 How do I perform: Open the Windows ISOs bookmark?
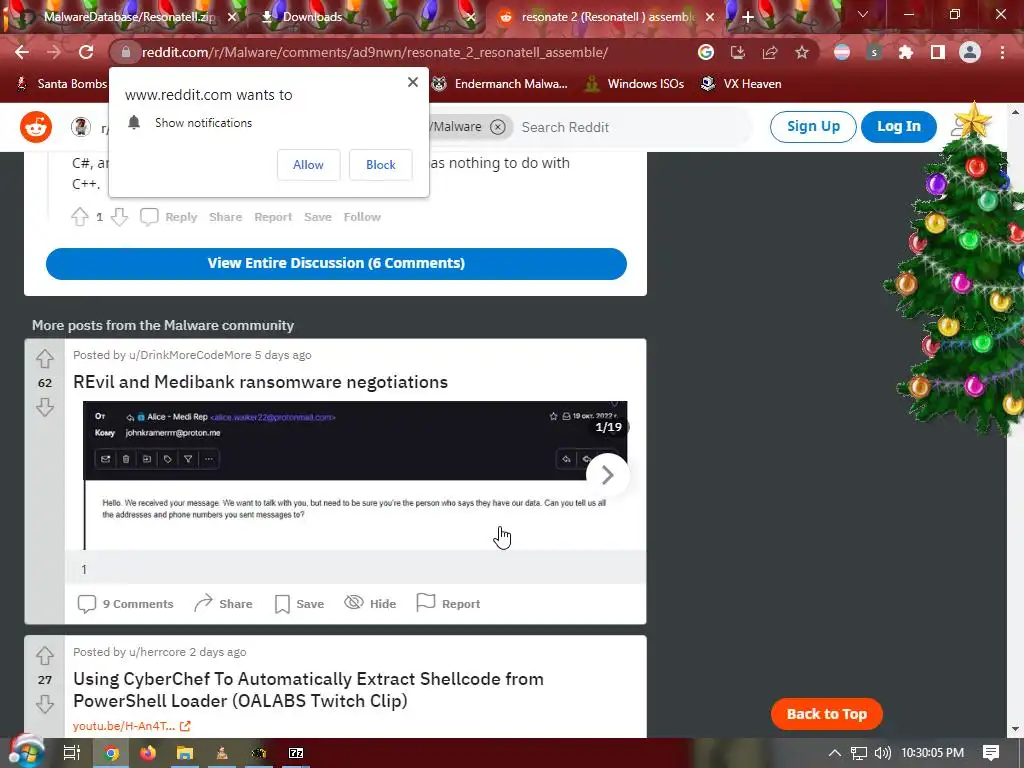[634, 84]
